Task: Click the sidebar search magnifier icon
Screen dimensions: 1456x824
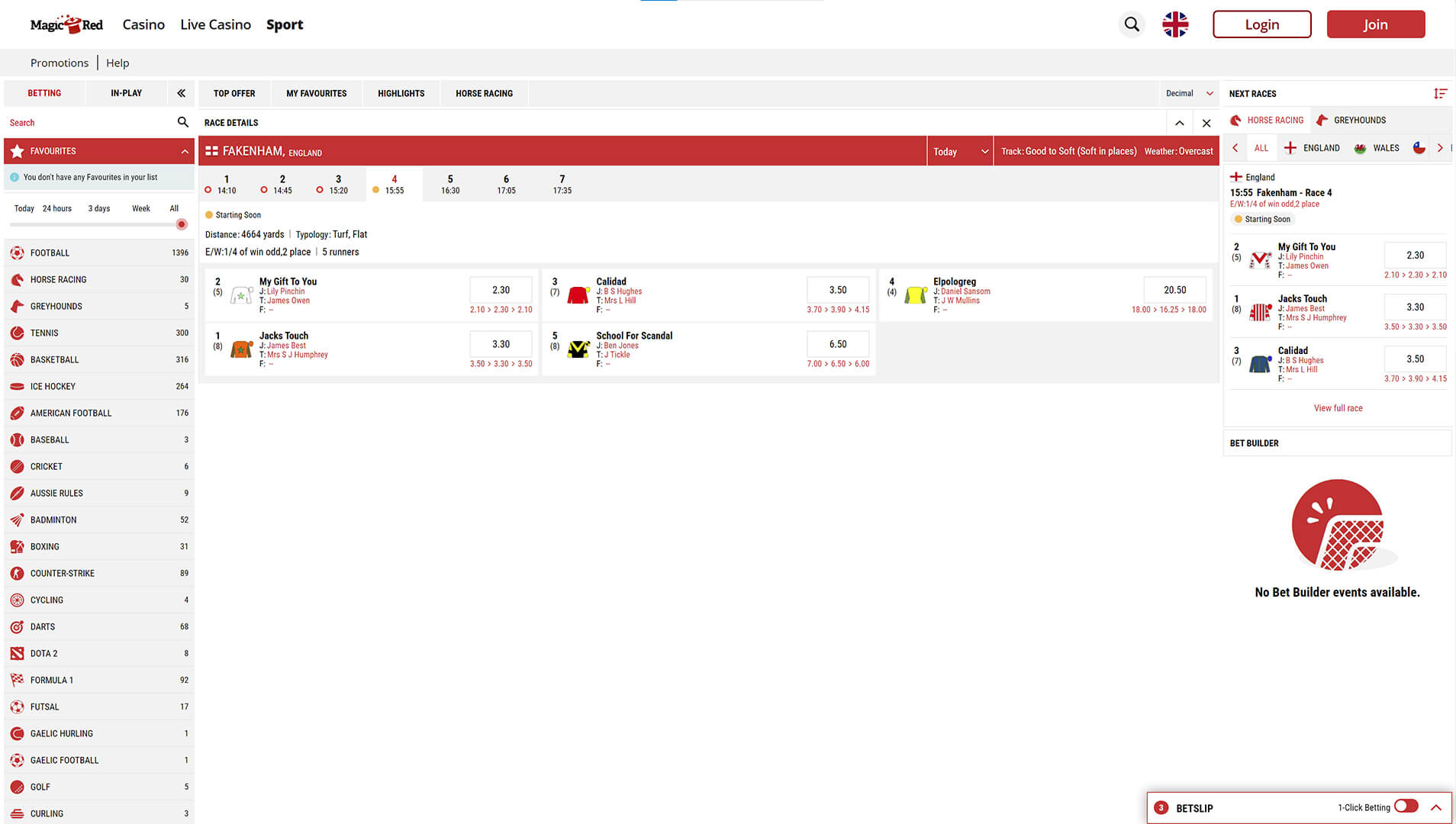Action: click(182, 122)
